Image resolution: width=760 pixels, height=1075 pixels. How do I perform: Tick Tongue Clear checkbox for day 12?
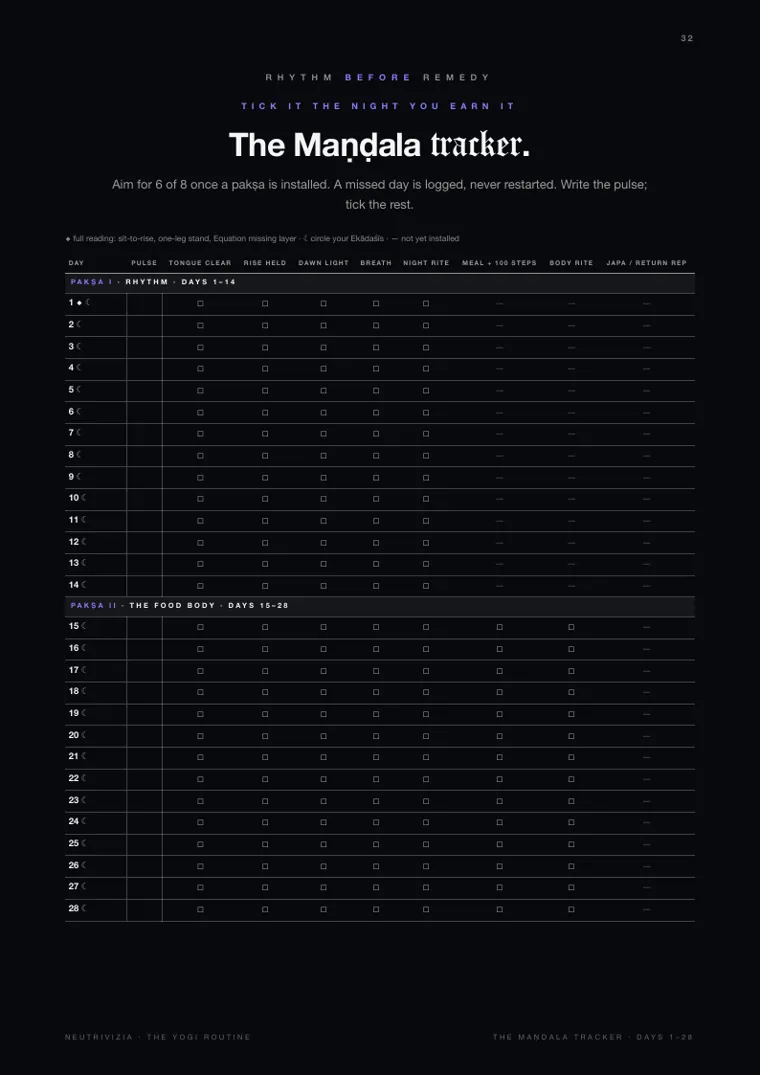pyautogui.click(x=200, y=542)
